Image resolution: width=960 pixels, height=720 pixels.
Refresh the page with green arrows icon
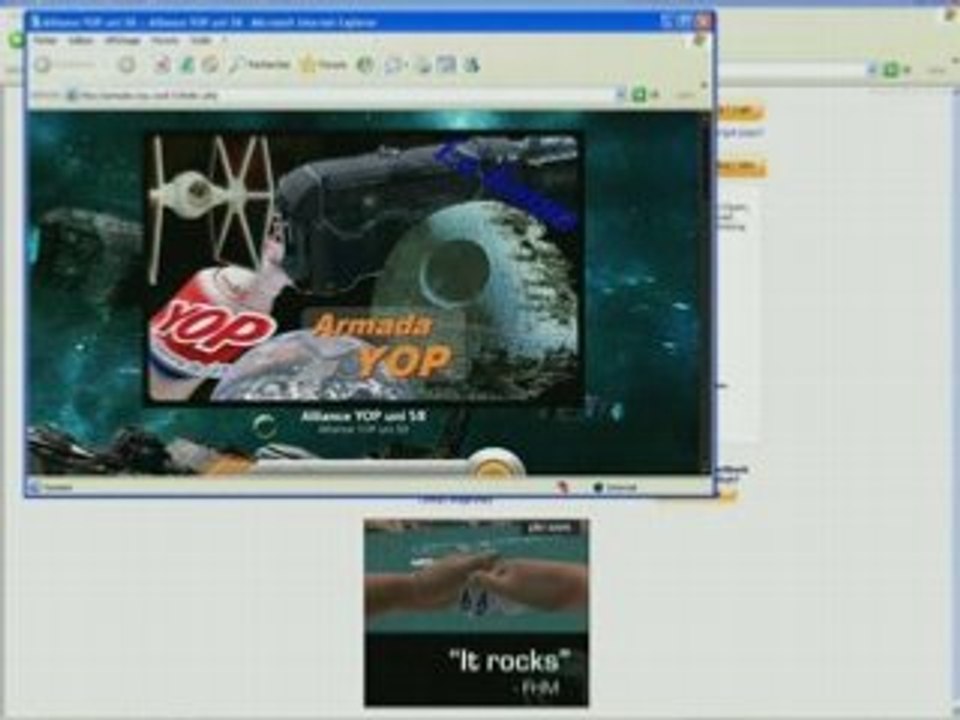[x=186, y=64]
